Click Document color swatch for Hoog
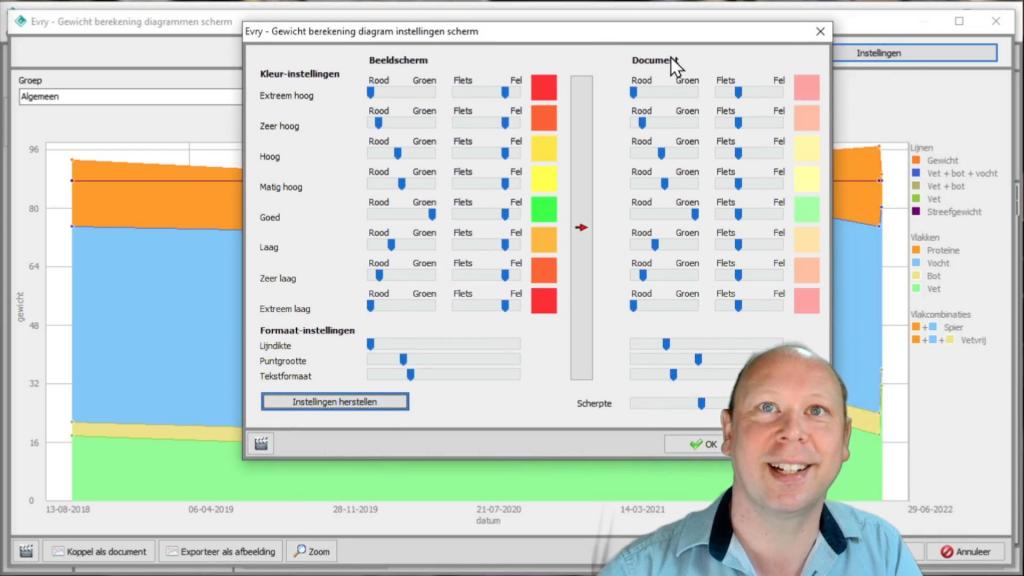The height and width of the screenshot is (576, 1024). click(x=807, y=148)
